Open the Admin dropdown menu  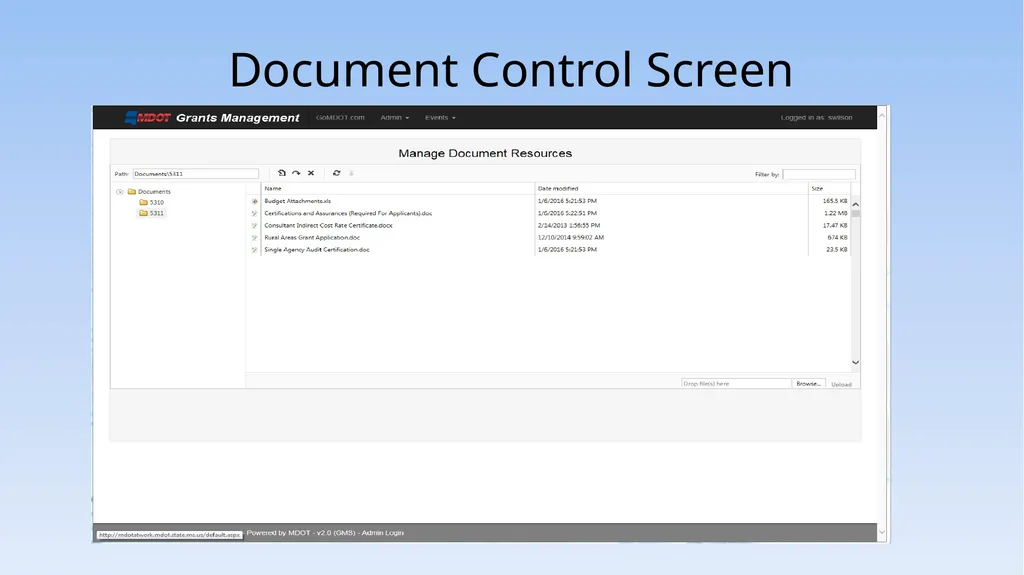pos(394,118)
